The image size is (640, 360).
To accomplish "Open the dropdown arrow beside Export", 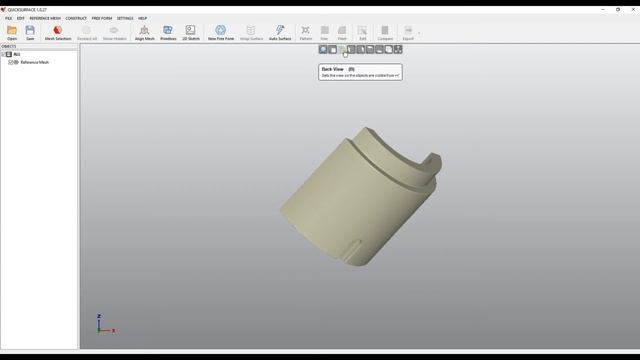I will click(x=419, y=33).
